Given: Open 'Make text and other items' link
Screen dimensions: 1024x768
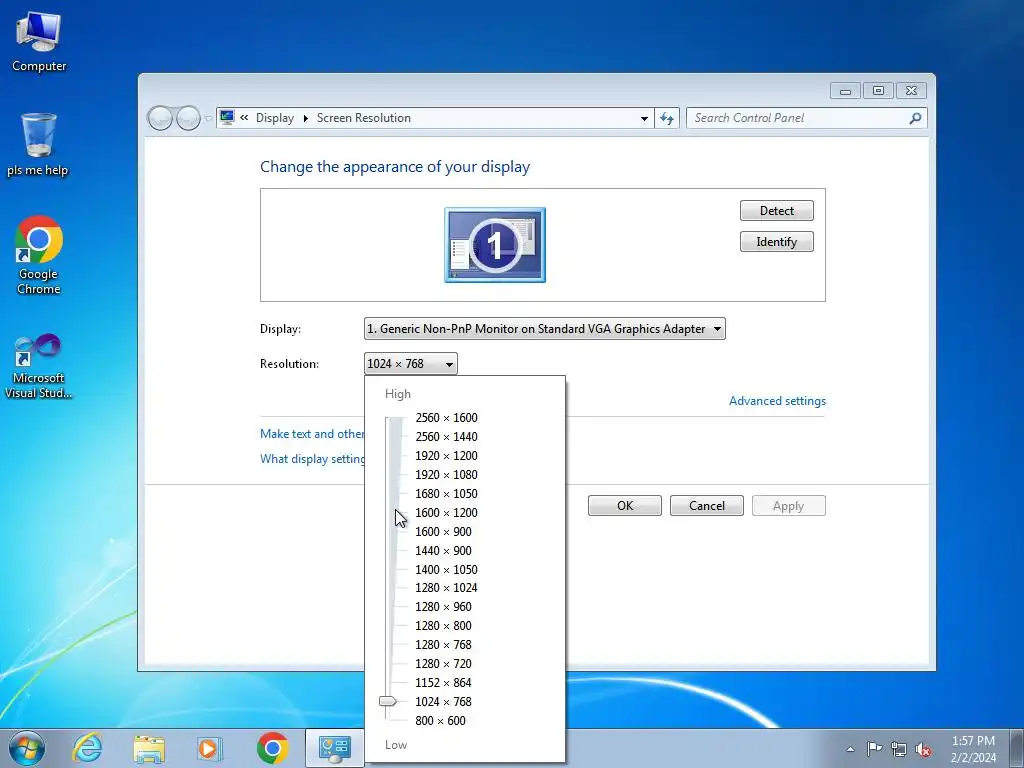Looking at the screenshot, I should click(312, 434).
